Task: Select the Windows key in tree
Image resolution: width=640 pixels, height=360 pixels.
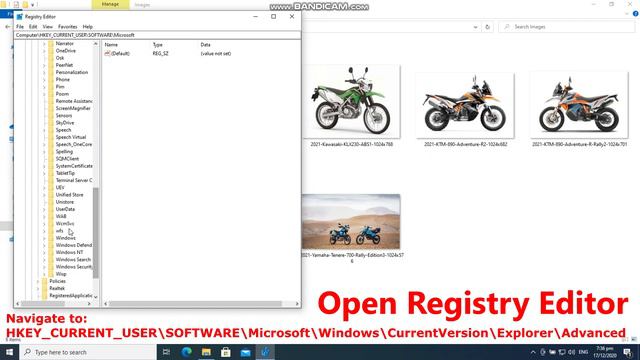Action: coord(66,238)
